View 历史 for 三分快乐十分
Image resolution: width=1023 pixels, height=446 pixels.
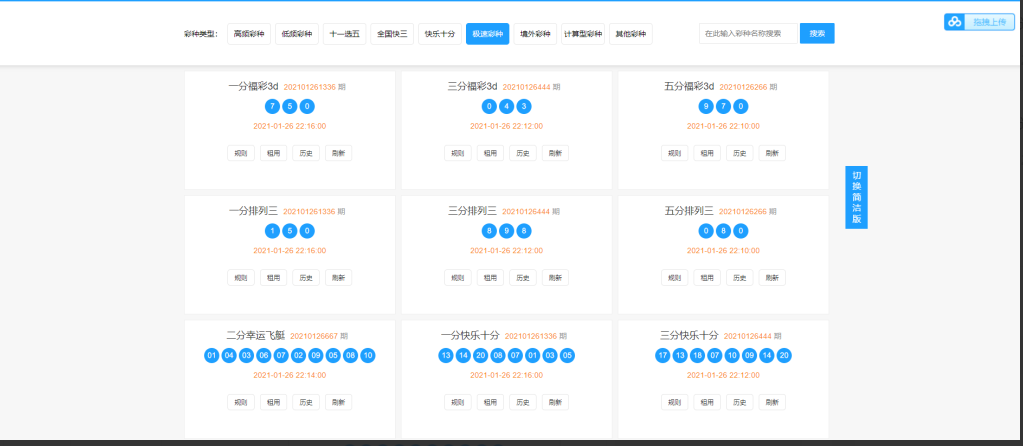(740, 402)
